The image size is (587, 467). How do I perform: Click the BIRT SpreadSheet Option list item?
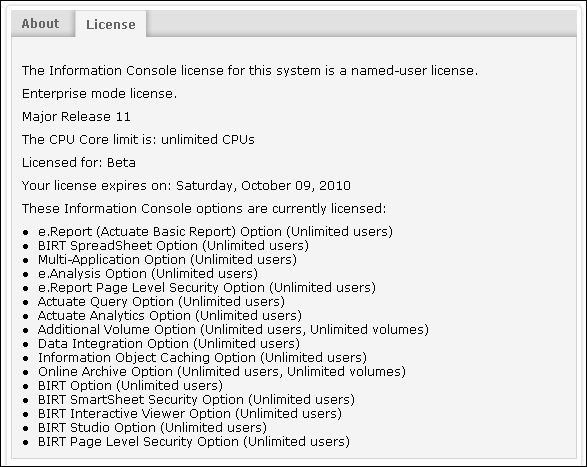pyautogui.click(x=173, y=246)
